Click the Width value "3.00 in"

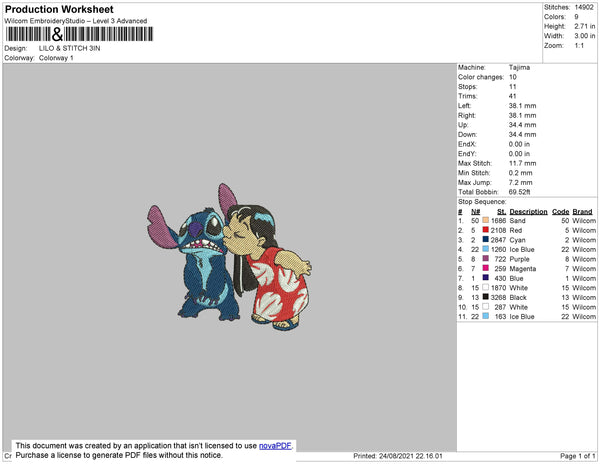point(585,36)
